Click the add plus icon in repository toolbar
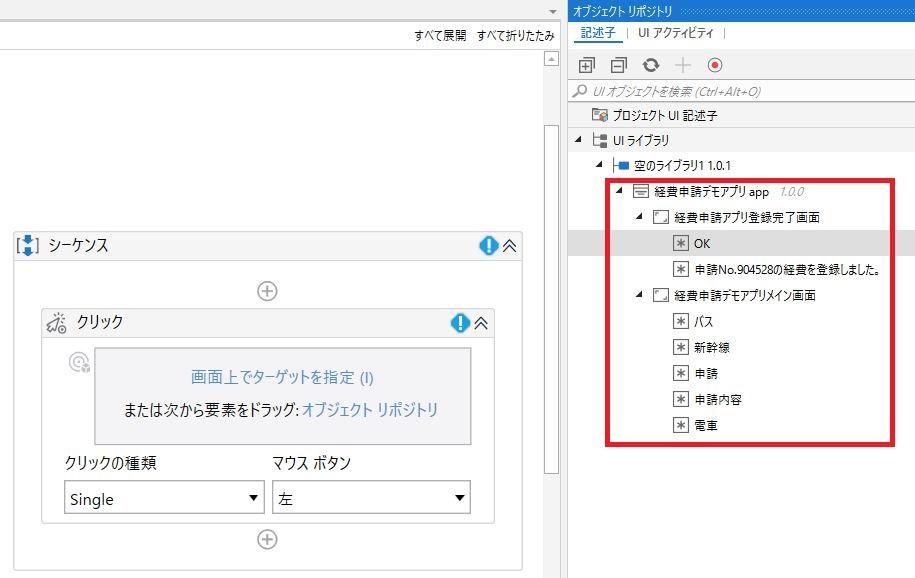The image size is (915, 578). tap(682, 65)
